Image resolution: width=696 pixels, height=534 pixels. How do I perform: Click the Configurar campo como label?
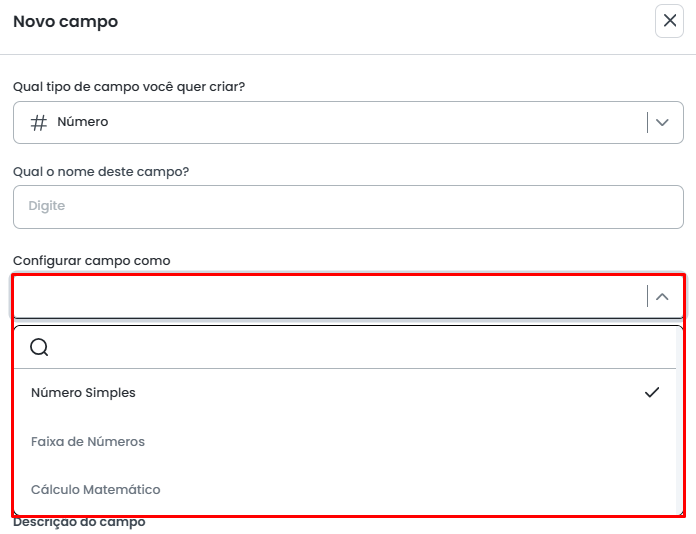pos(92,261)
